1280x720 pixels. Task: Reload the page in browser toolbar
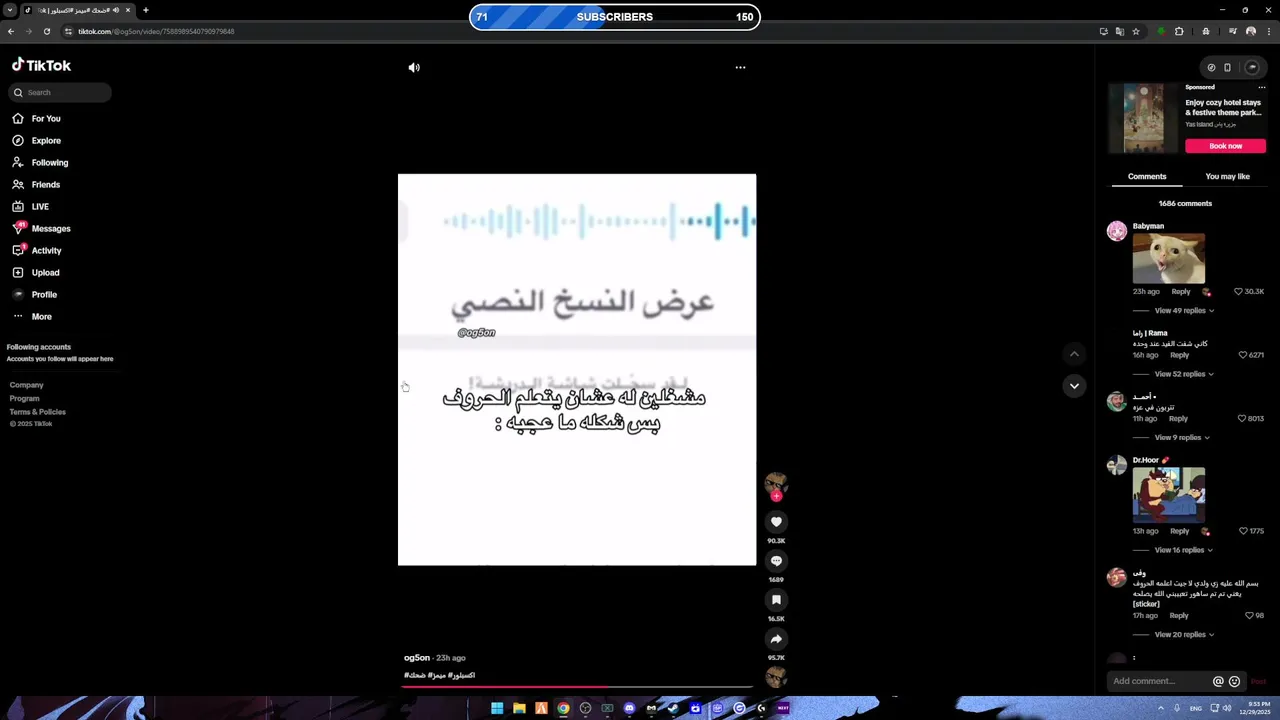pyautogui.click(x=46, y=31)
